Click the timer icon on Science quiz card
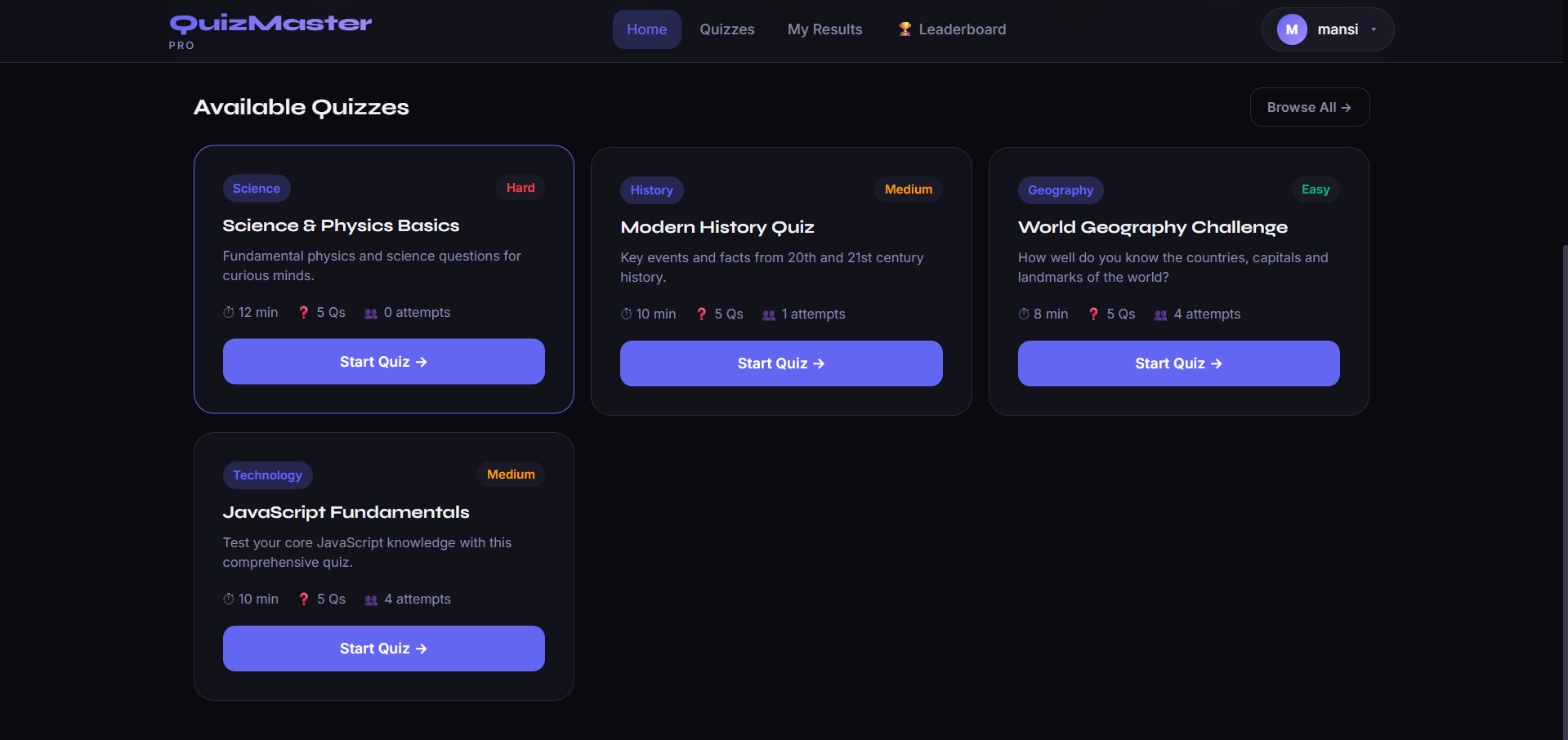1568x740 pixels. point(229,313)
